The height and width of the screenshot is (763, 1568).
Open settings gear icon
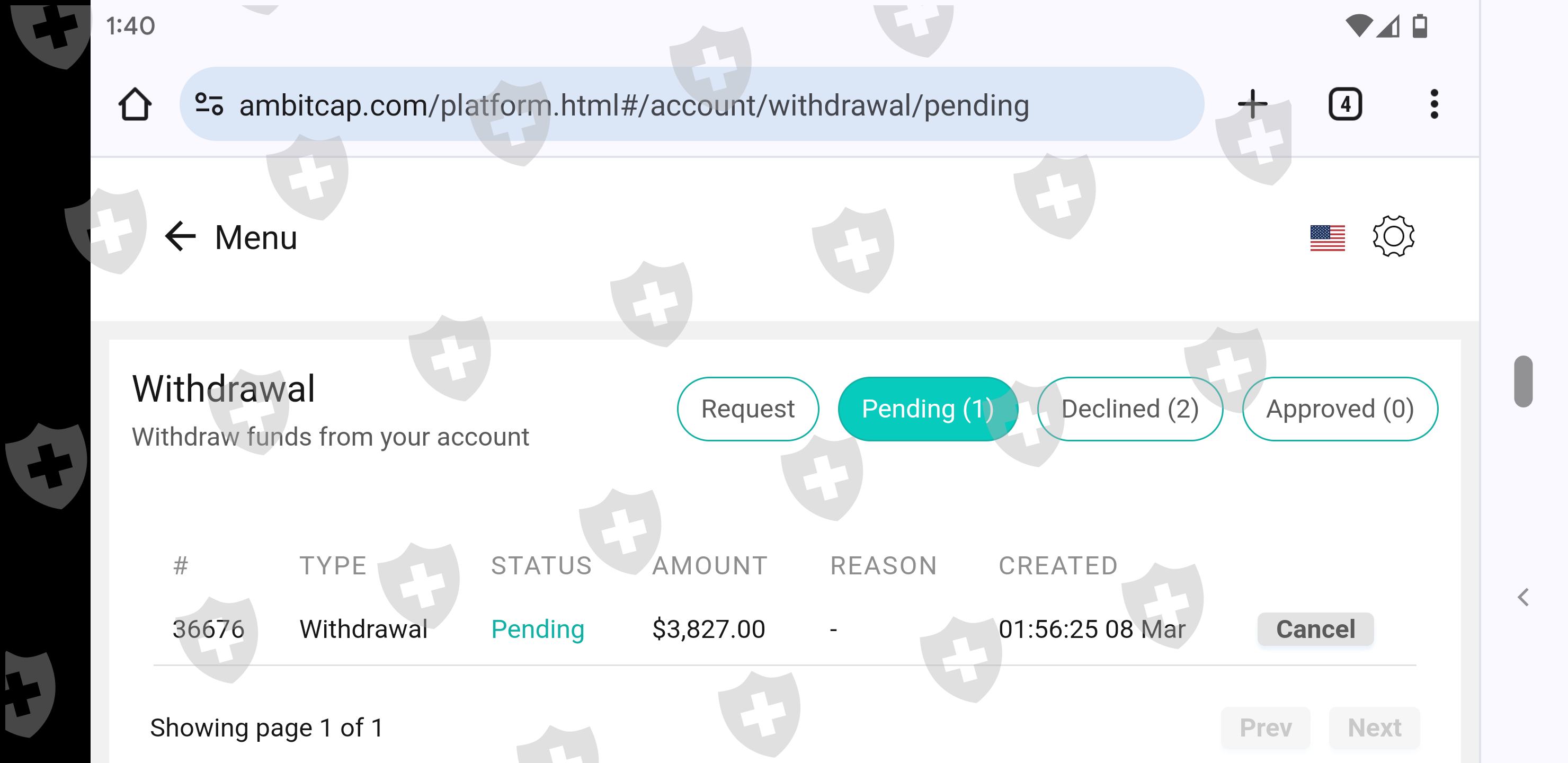1393,236
